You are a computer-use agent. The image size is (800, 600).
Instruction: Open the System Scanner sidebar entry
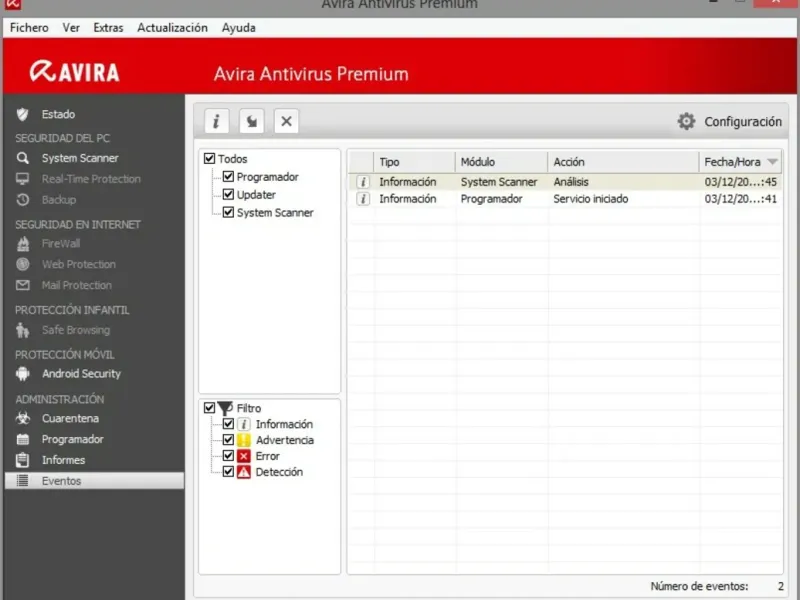coord(80,158)
